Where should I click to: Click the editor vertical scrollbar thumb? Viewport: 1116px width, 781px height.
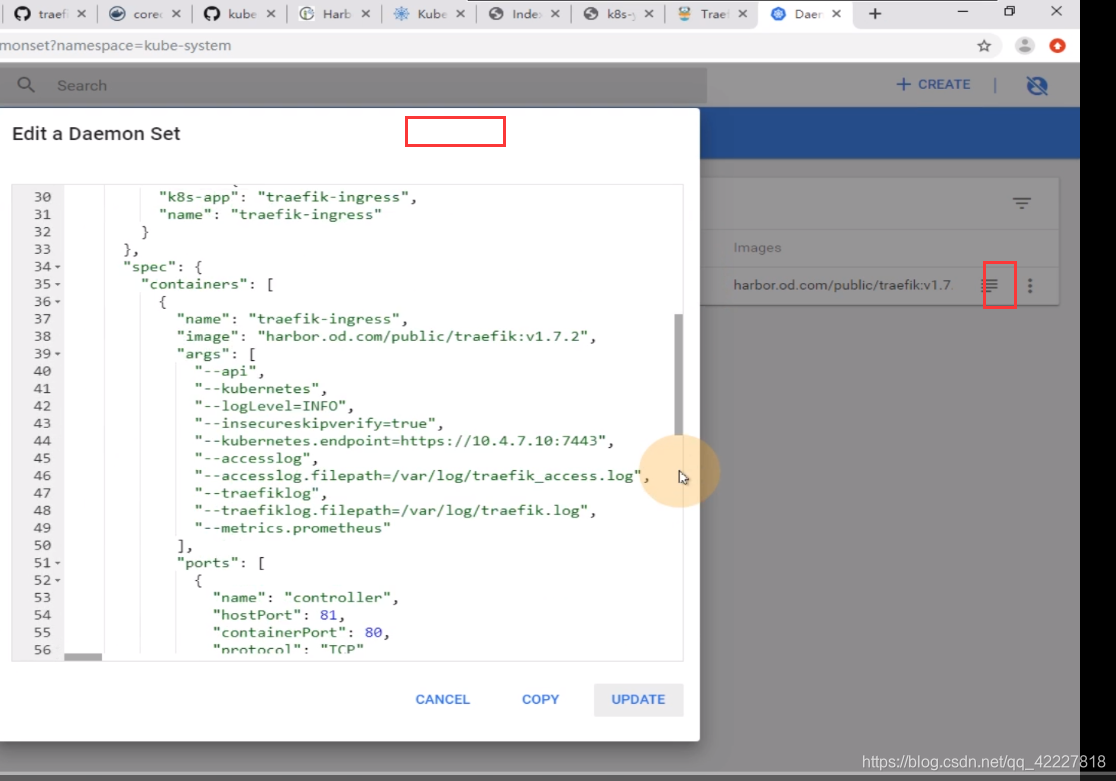[678, 374]
